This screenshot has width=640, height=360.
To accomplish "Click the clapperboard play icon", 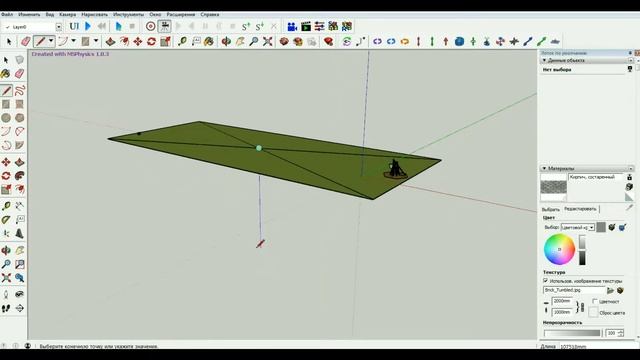I will 306,27.
